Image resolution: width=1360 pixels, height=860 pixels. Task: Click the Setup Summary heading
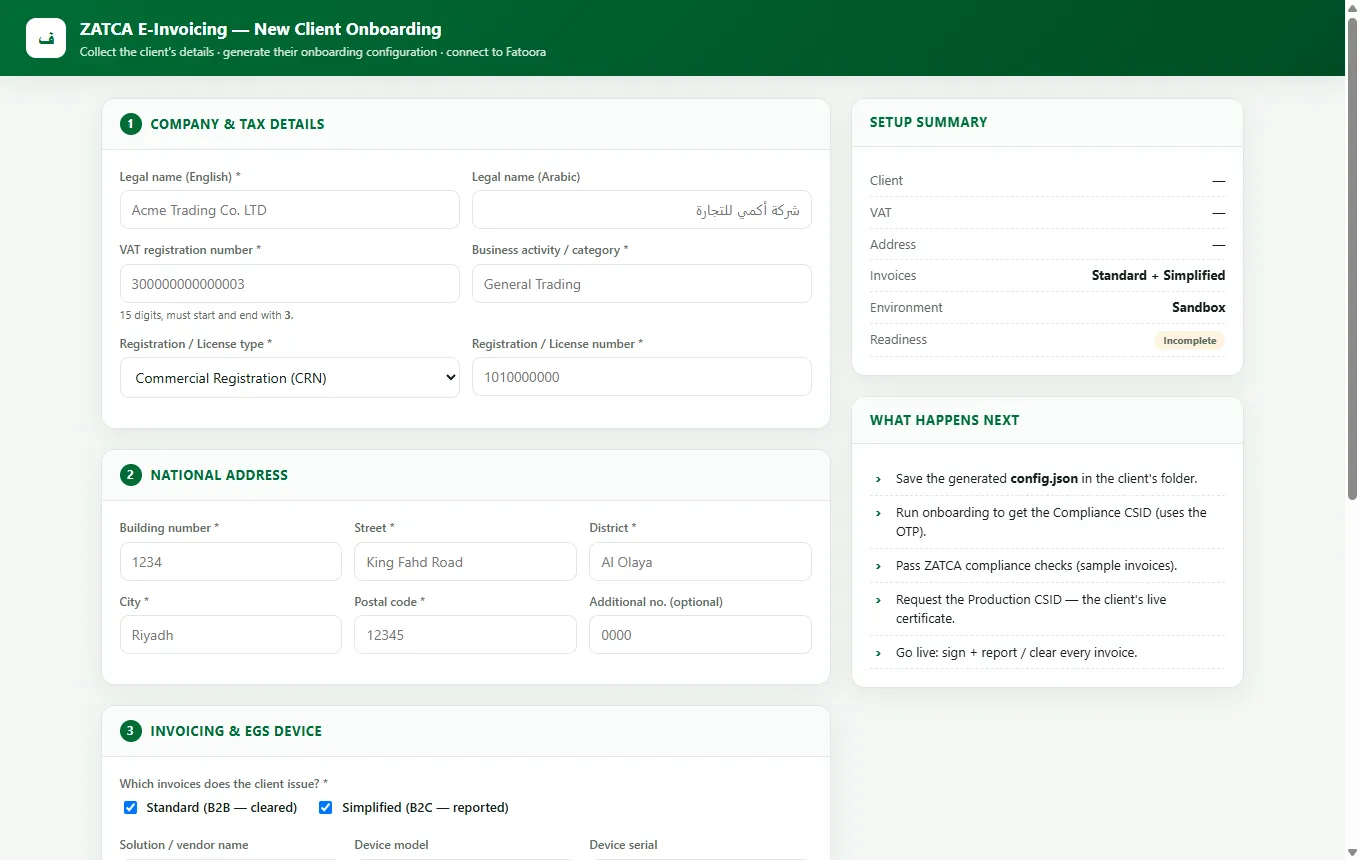(928, 122)
